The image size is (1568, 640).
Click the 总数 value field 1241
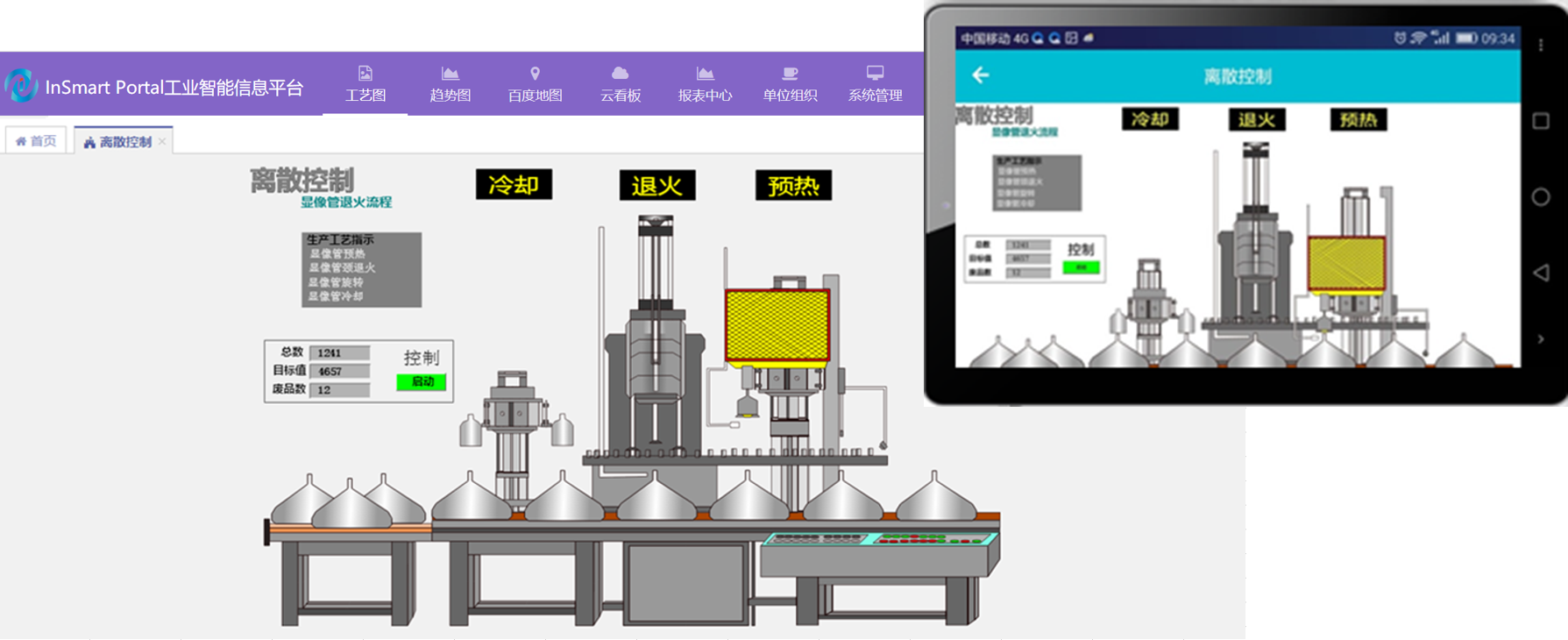pos(339,352)
